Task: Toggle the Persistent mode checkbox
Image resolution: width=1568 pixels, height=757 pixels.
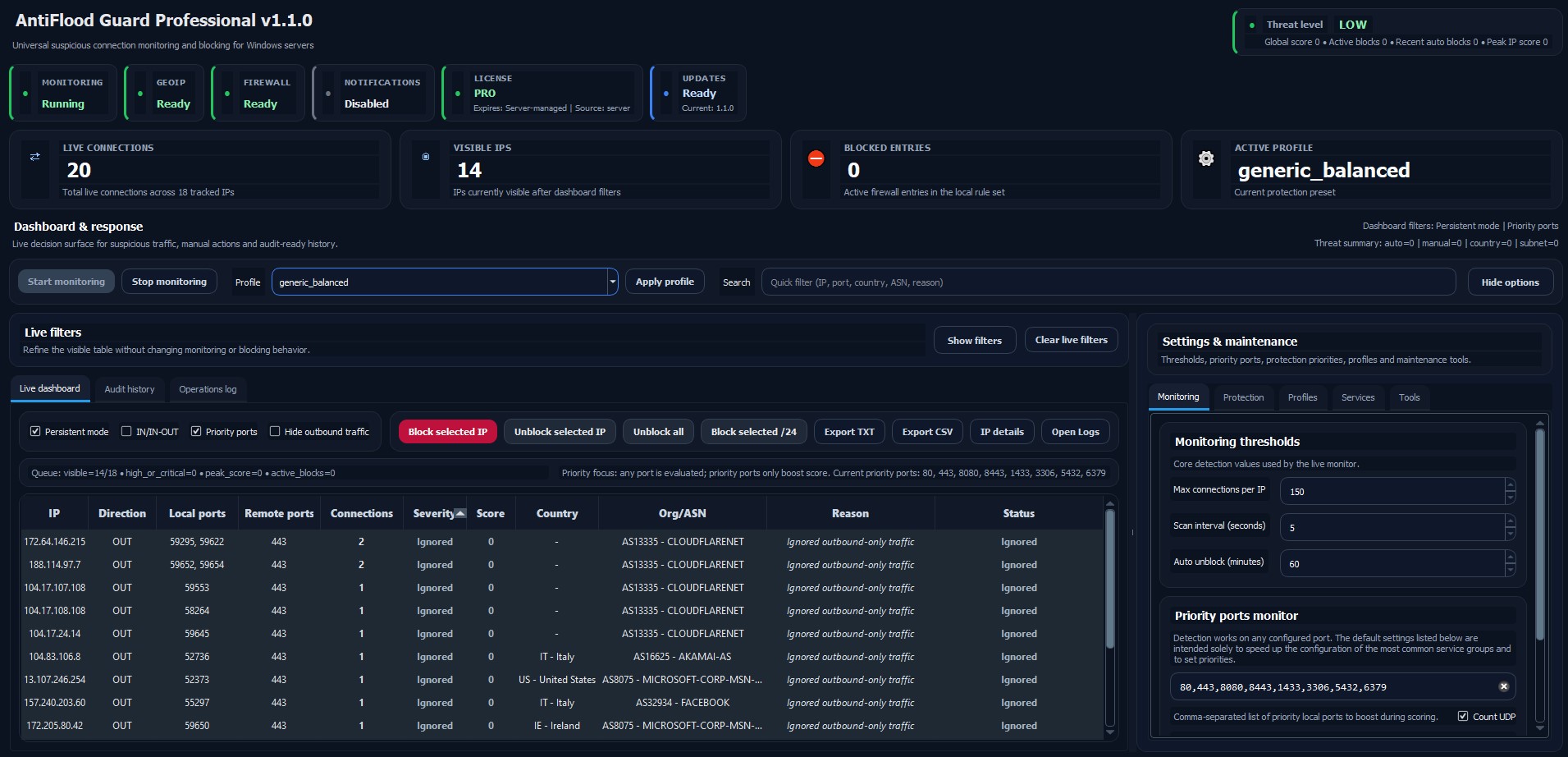Action: [x=35, y=431]
